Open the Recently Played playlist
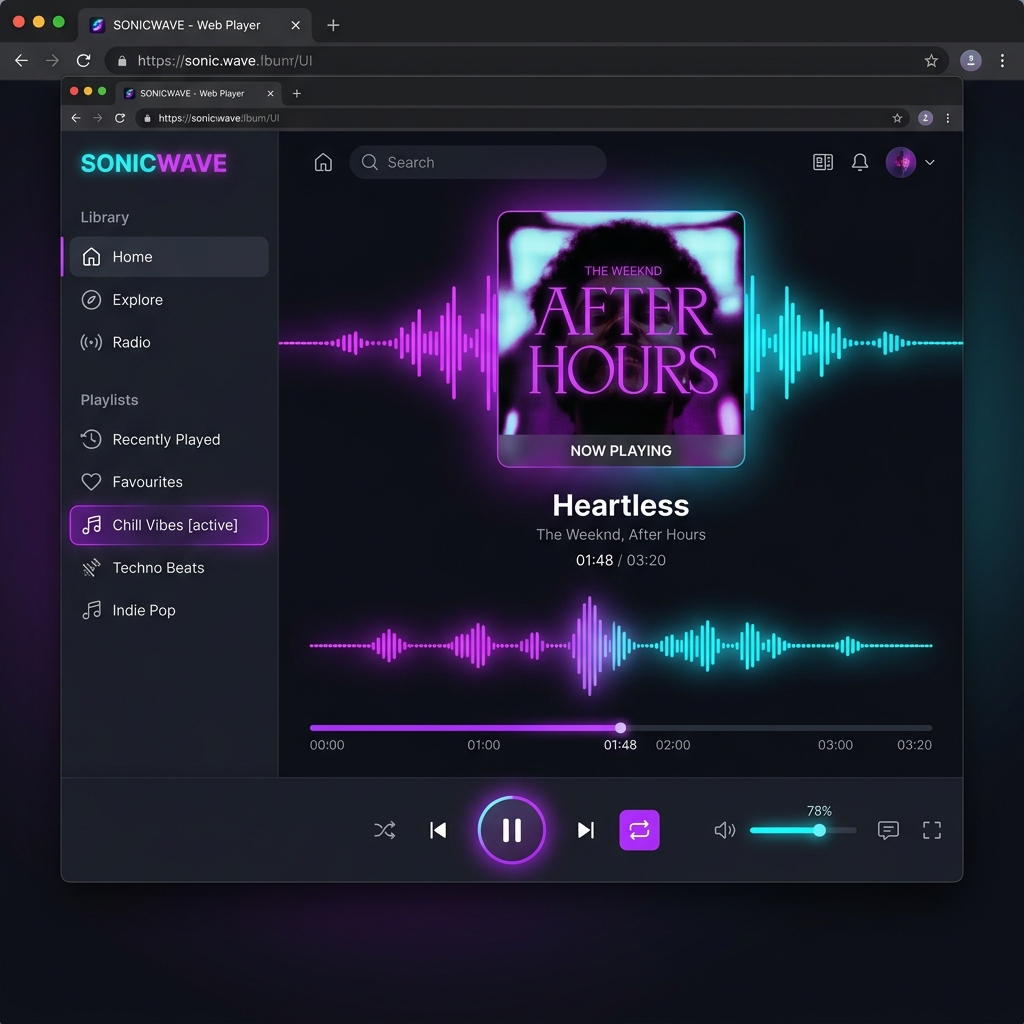The height and width of the screenshot is (1024, 1024). [x=169, y=440]
